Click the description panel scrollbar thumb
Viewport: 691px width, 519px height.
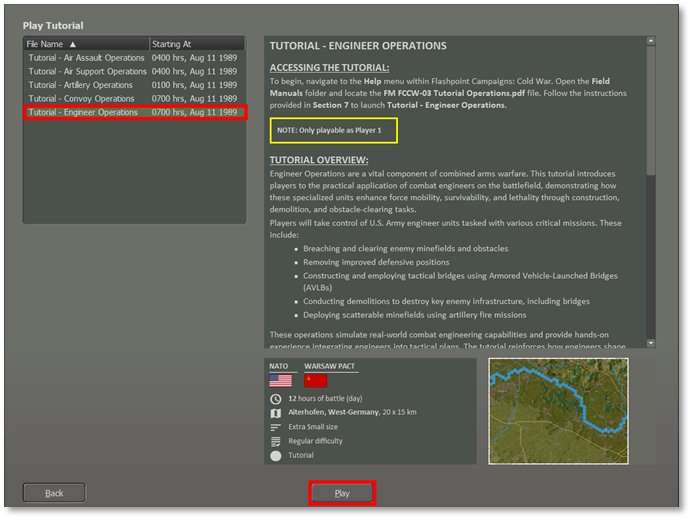point(651,110)
